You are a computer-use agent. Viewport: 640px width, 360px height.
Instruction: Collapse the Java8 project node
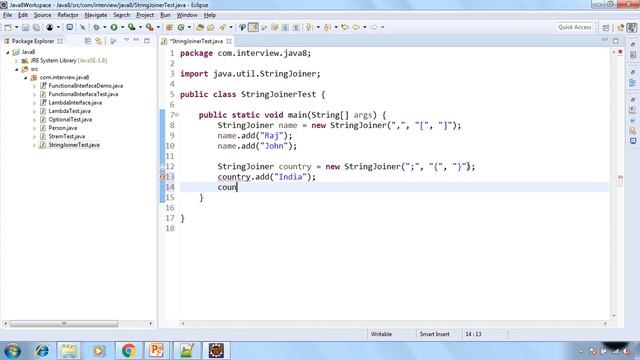[8, 52]
